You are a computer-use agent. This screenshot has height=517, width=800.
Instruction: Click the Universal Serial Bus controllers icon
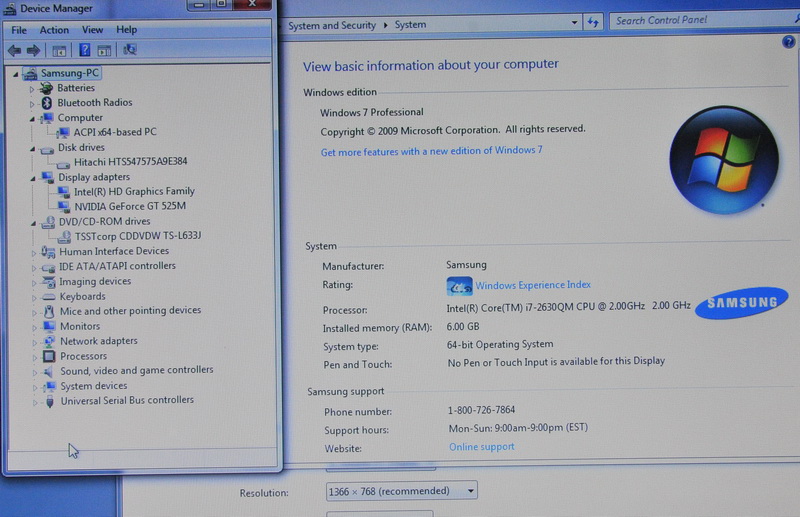tap(49, 401)
